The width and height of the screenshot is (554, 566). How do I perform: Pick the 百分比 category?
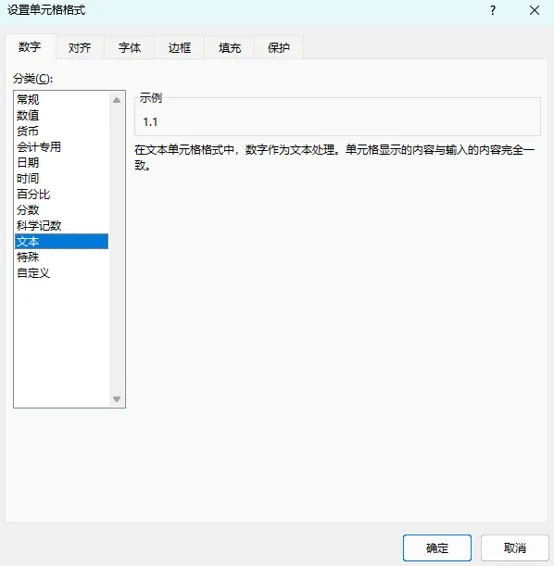(x=62, y=194)
